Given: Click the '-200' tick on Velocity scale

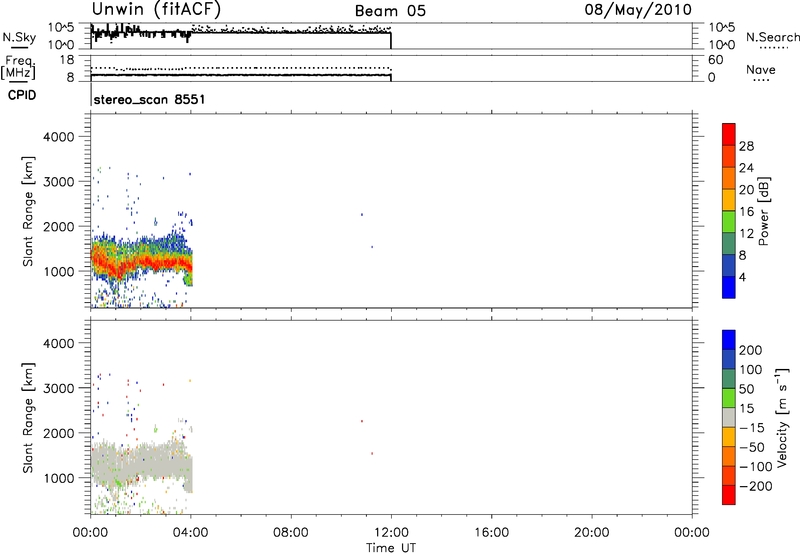Looking at the screenshot, I should coord(756,486).
